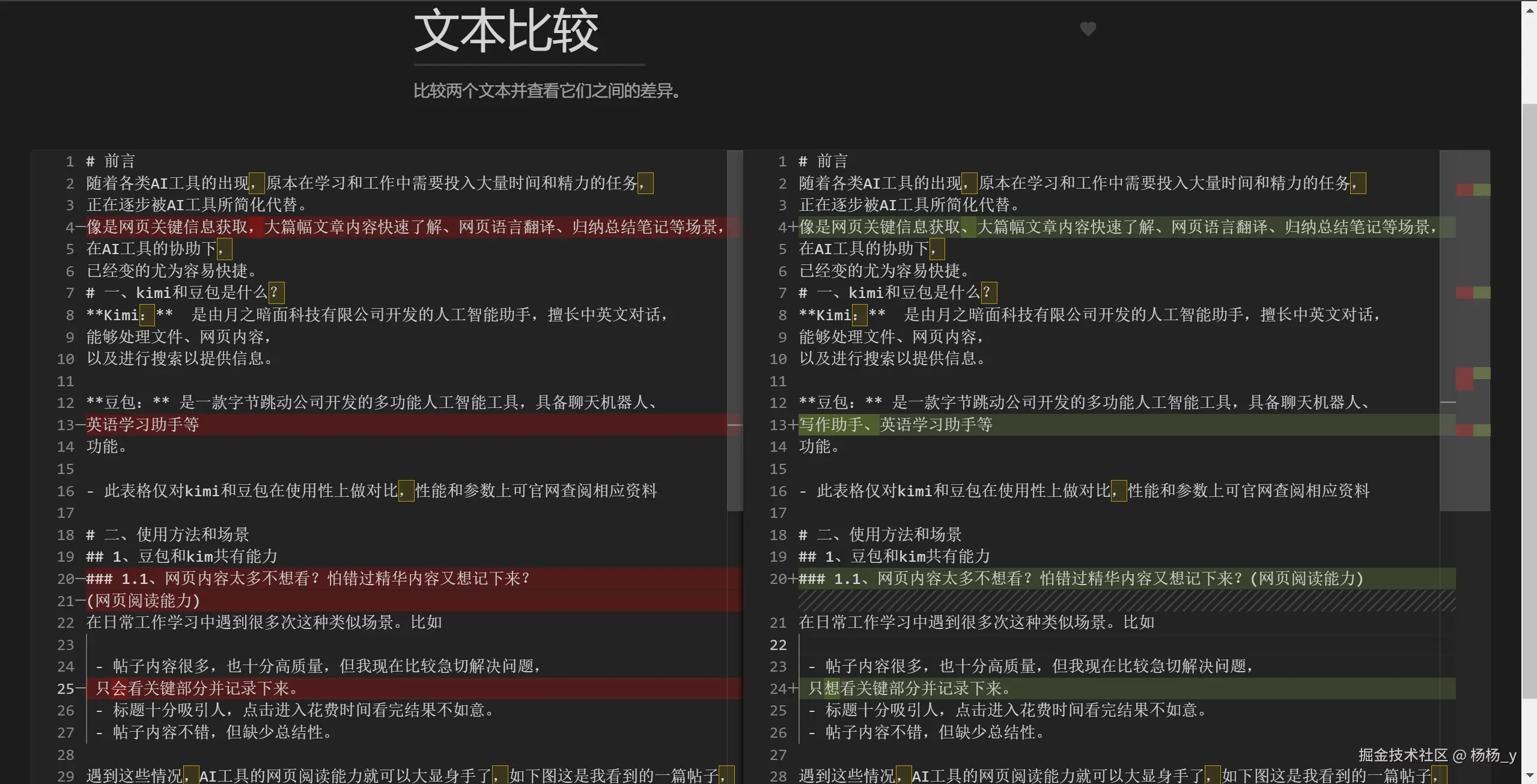The image size is (1537, 784).
Task: Click the heart favorite icon
Action: pyautogui.click(x=1088, y=29)
